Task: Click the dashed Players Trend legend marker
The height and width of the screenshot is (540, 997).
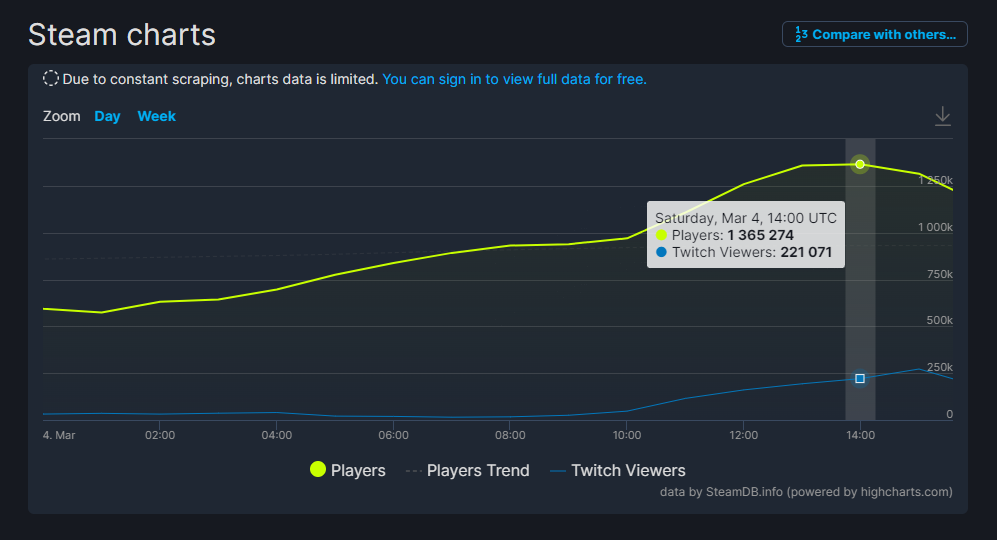Action: pyautogui.click(x=413, y=471)
